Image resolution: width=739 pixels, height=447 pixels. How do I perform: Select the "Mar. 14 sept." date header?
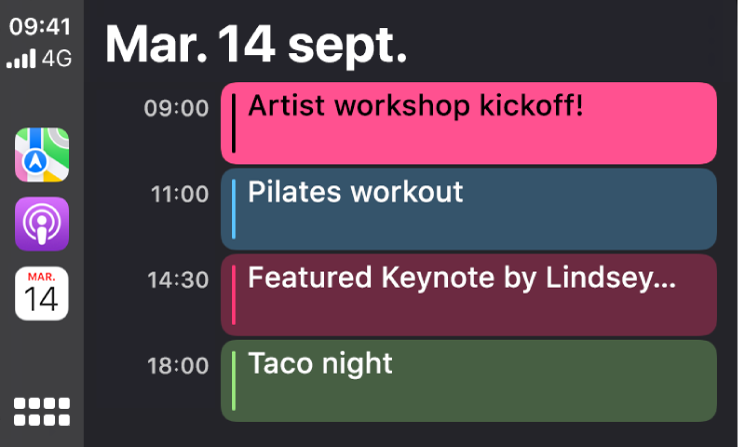click(x=255, y=43)
